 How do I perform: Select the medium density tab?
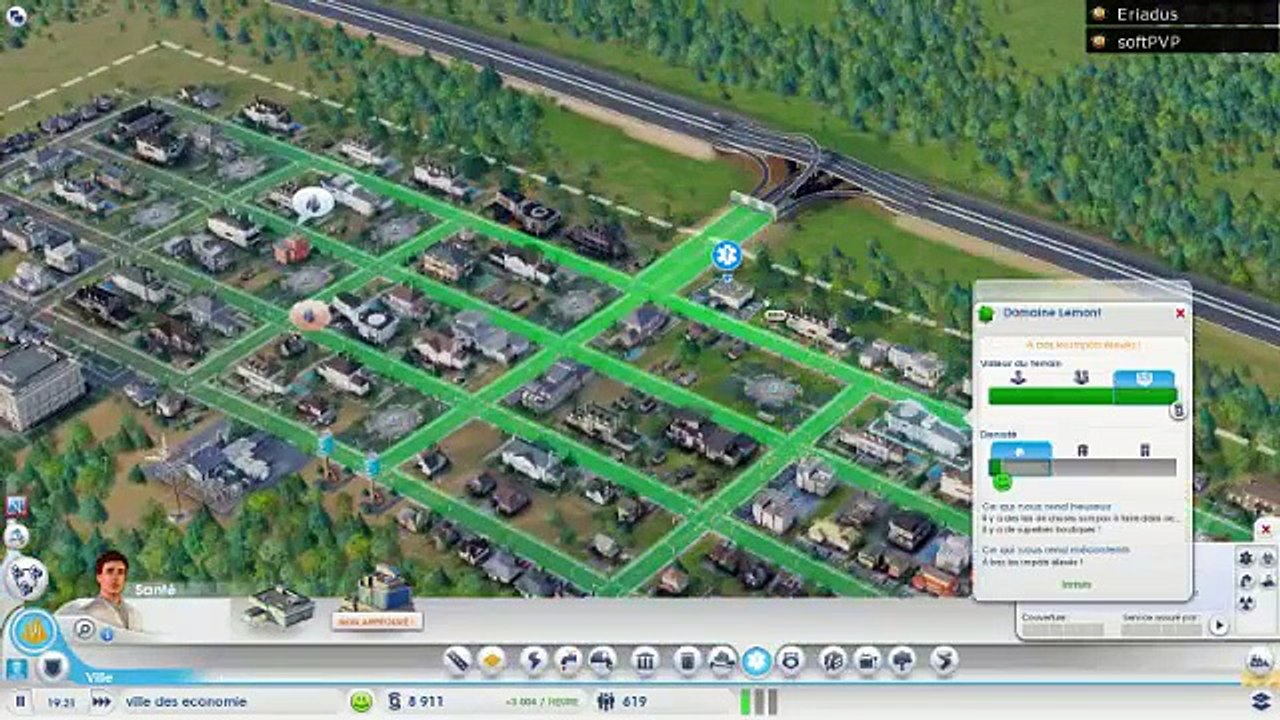(1082, 452)
